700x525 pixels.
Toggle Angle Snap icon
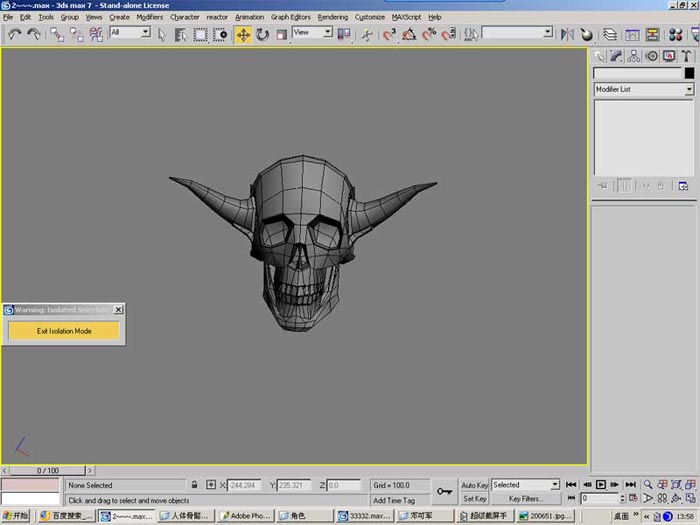coord(409,34)
